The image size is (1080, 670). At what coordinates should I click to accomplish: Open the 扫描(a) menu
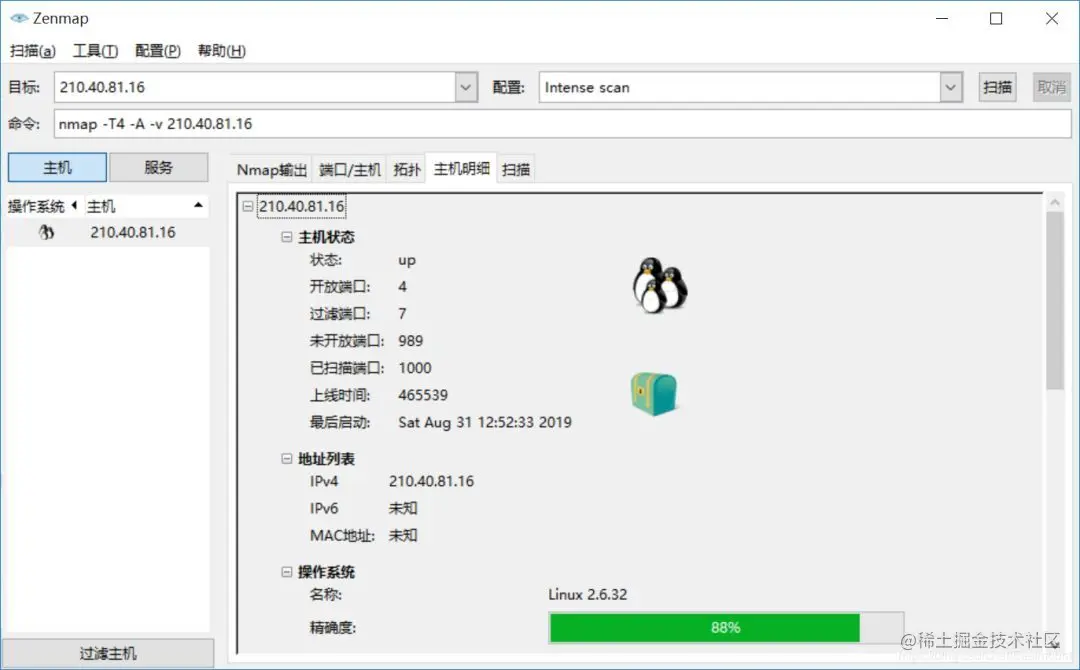click(32, 51)
